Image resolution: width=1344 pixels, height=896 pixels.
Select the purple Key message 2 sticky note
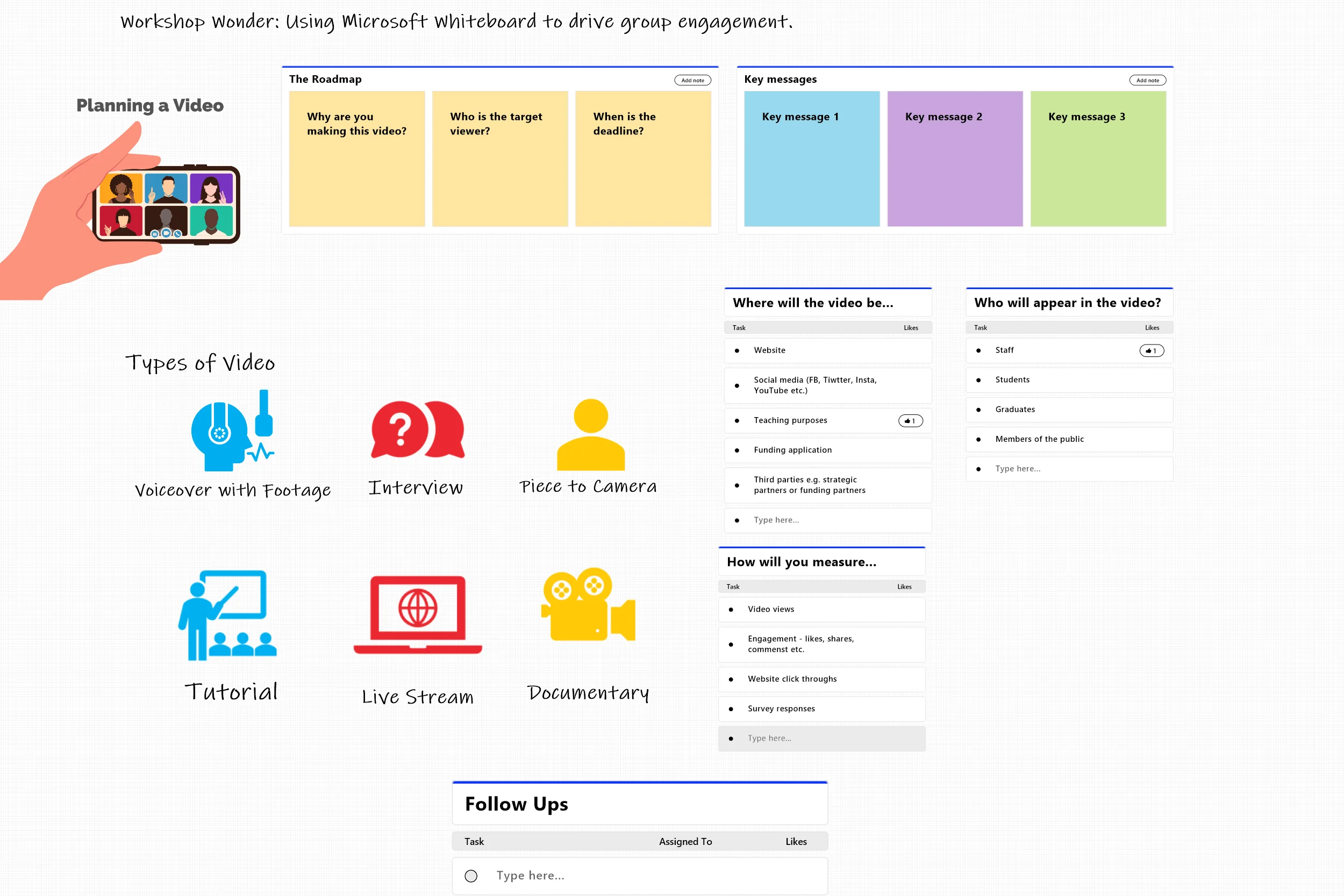[x=955, y=159]
